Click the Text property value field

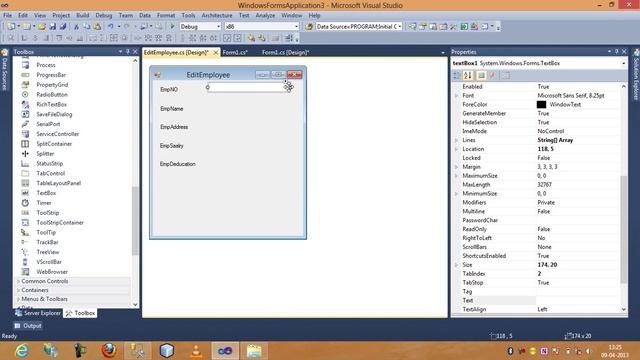[x=578, y=300]
